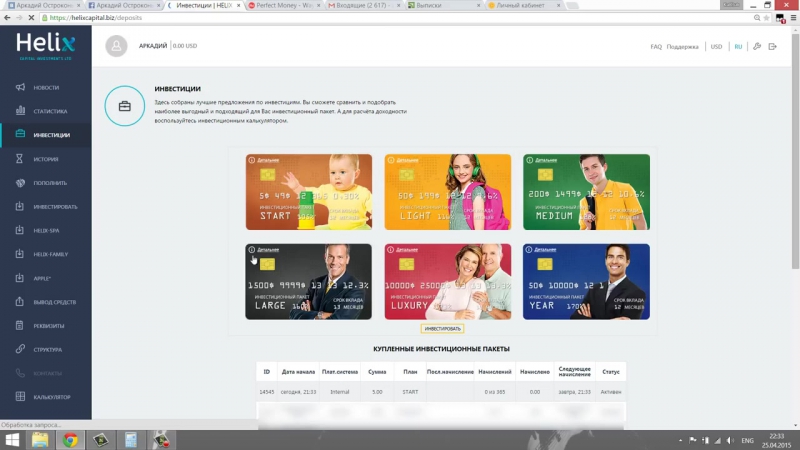Click the ENG language indicator in tray
This screenshot has height=450, width=800.
(747, 440)
